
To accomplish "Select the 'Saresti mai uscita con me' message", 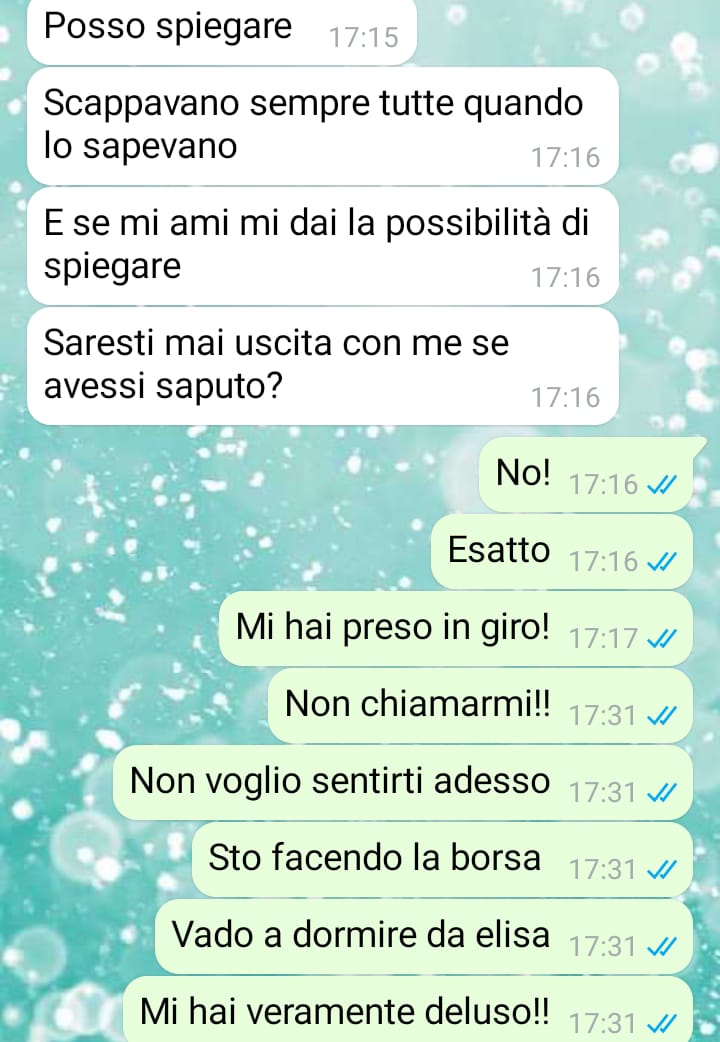I will [x=322, y=366].
